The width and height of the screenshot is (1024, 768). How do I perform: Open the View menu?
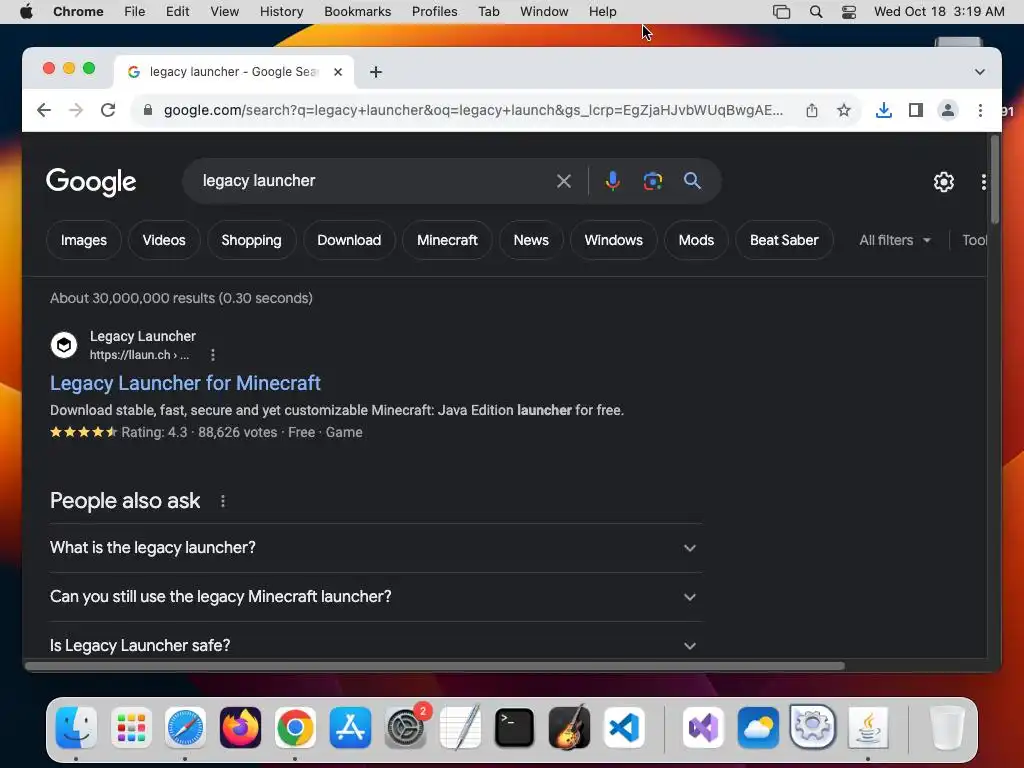pyautogui.click(x=225, y=12)
